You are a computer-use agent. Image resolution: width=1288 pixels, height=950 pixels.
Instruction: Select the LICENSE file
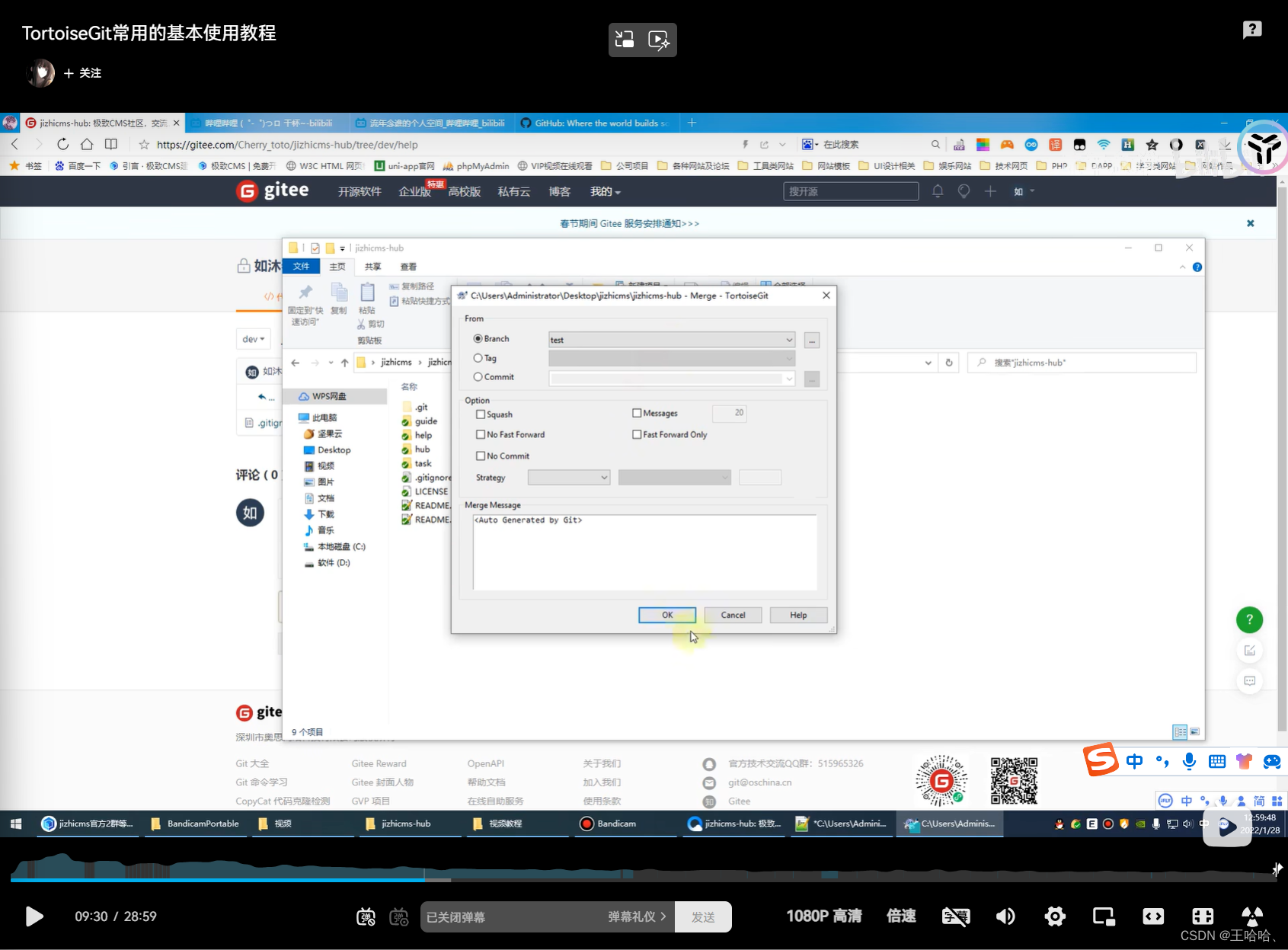(x=430, y=491)
